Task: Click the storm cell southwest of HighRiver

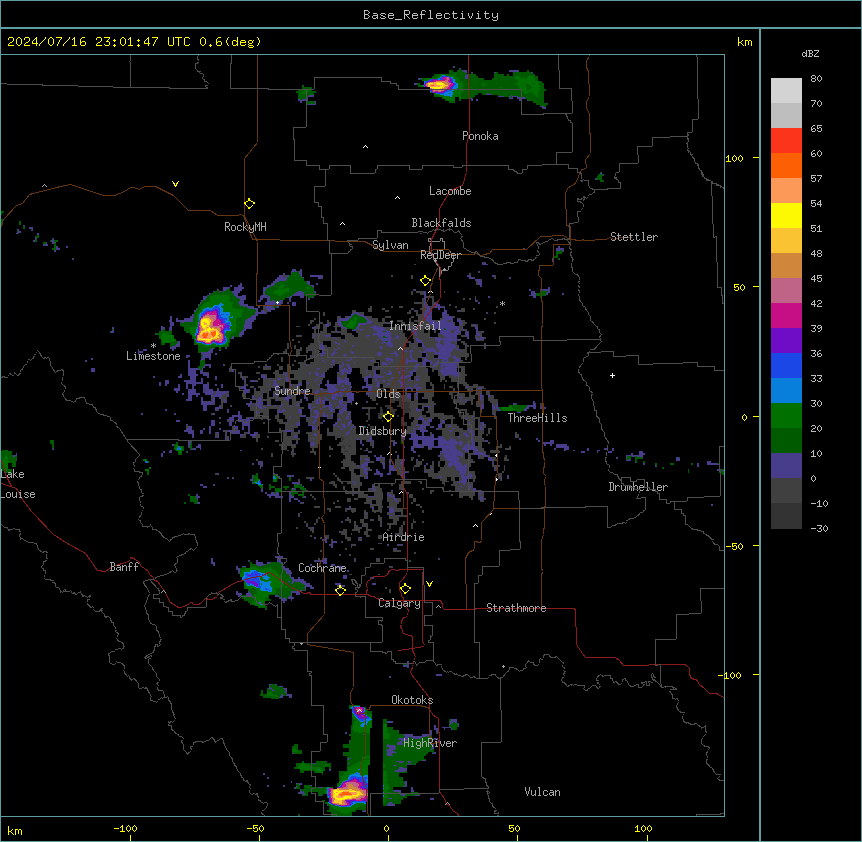Action: pos(347,794)
